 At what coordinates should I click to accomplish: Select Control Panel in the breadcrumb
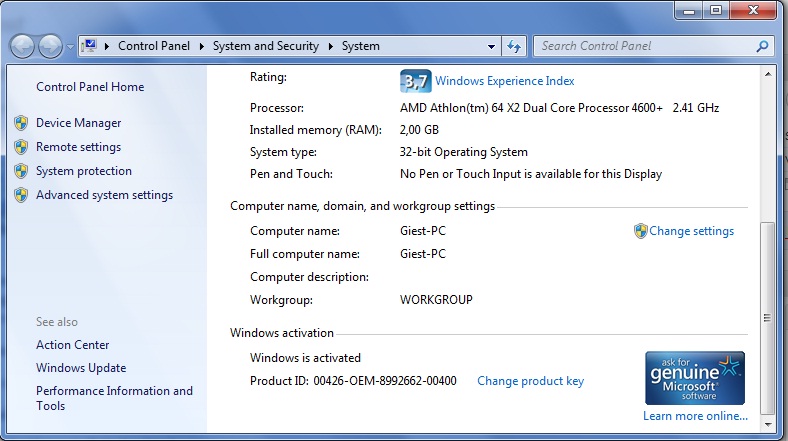tap(154, 46)
